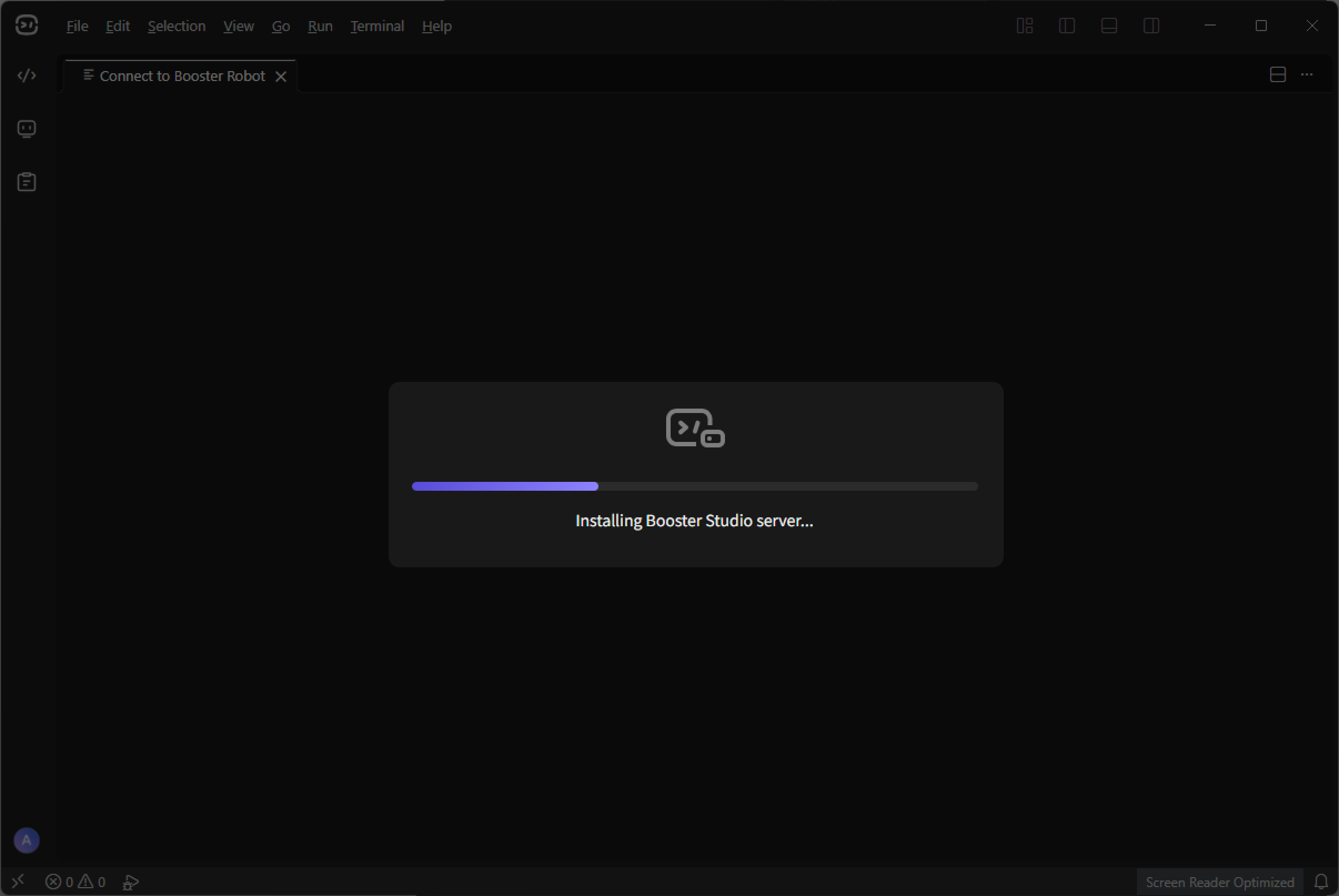Image resolution: width=1339 pixels, height=896 pixels.
Task: Open the File menu
Action: (x=77, y=26)
